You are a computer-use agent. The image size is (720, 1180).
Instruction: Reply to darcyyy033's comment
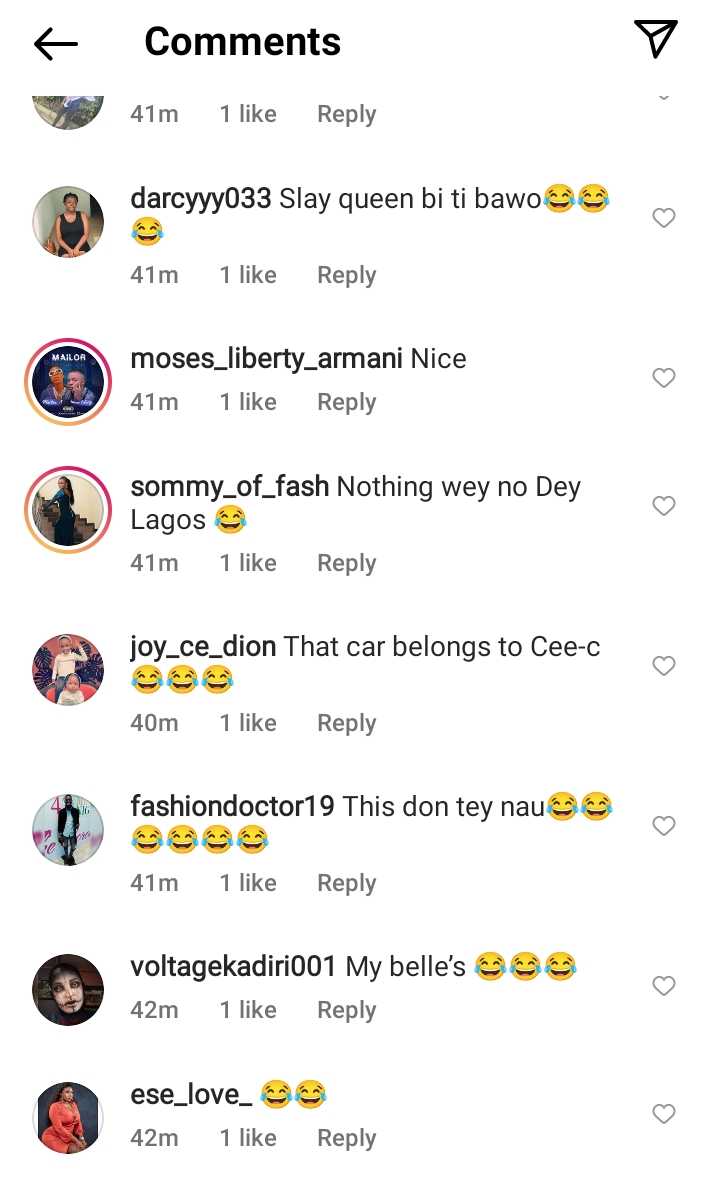point(346,275)
